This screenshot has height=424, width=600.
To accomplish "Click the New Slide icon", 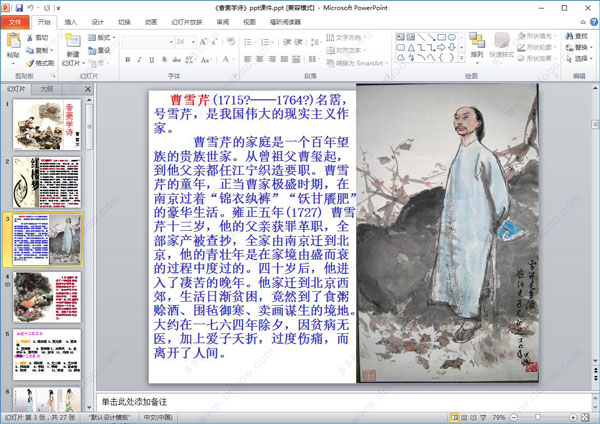I will 73,41.
